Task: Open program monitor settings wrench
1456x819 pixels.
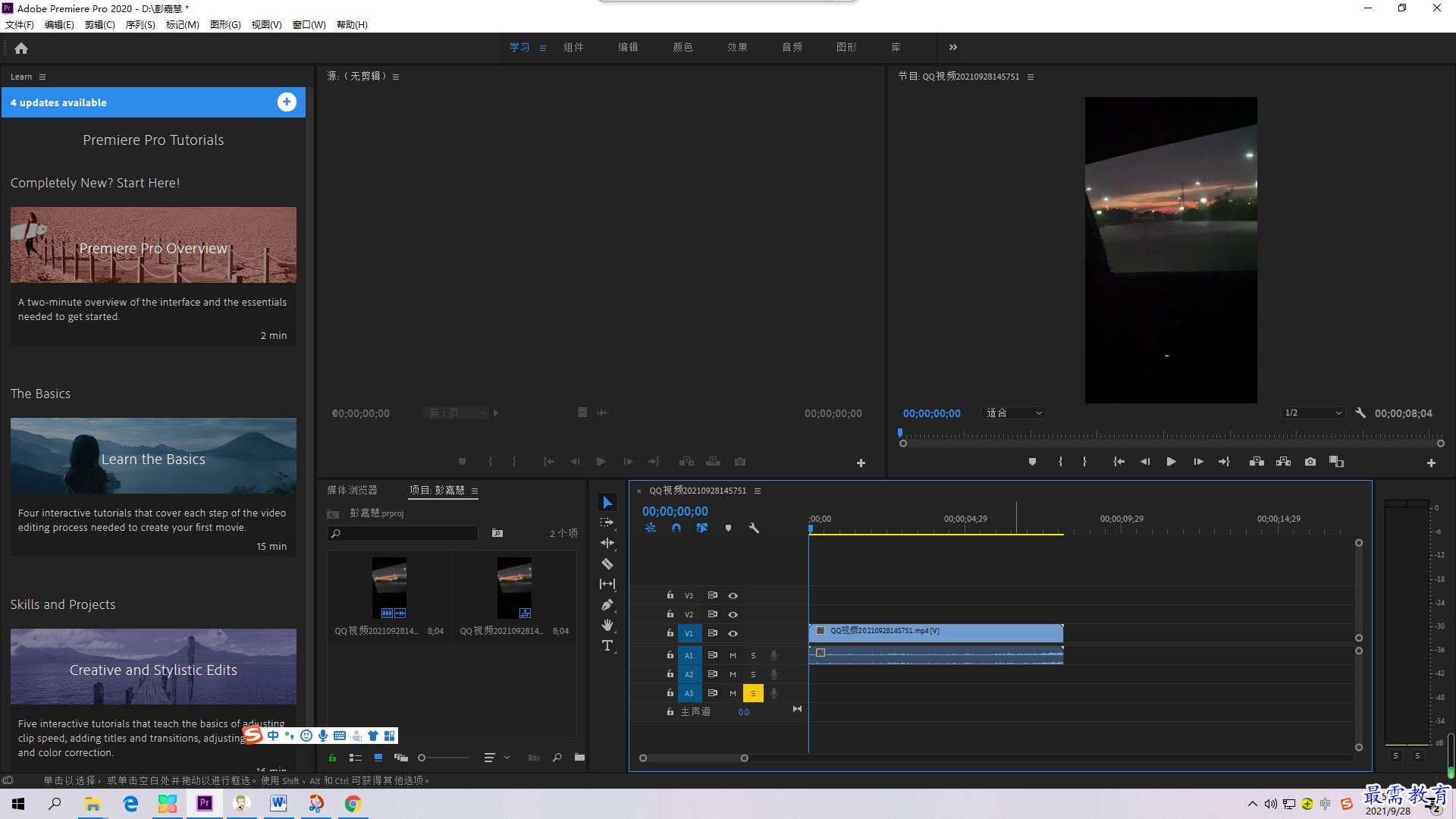Action: point(1360,413)
